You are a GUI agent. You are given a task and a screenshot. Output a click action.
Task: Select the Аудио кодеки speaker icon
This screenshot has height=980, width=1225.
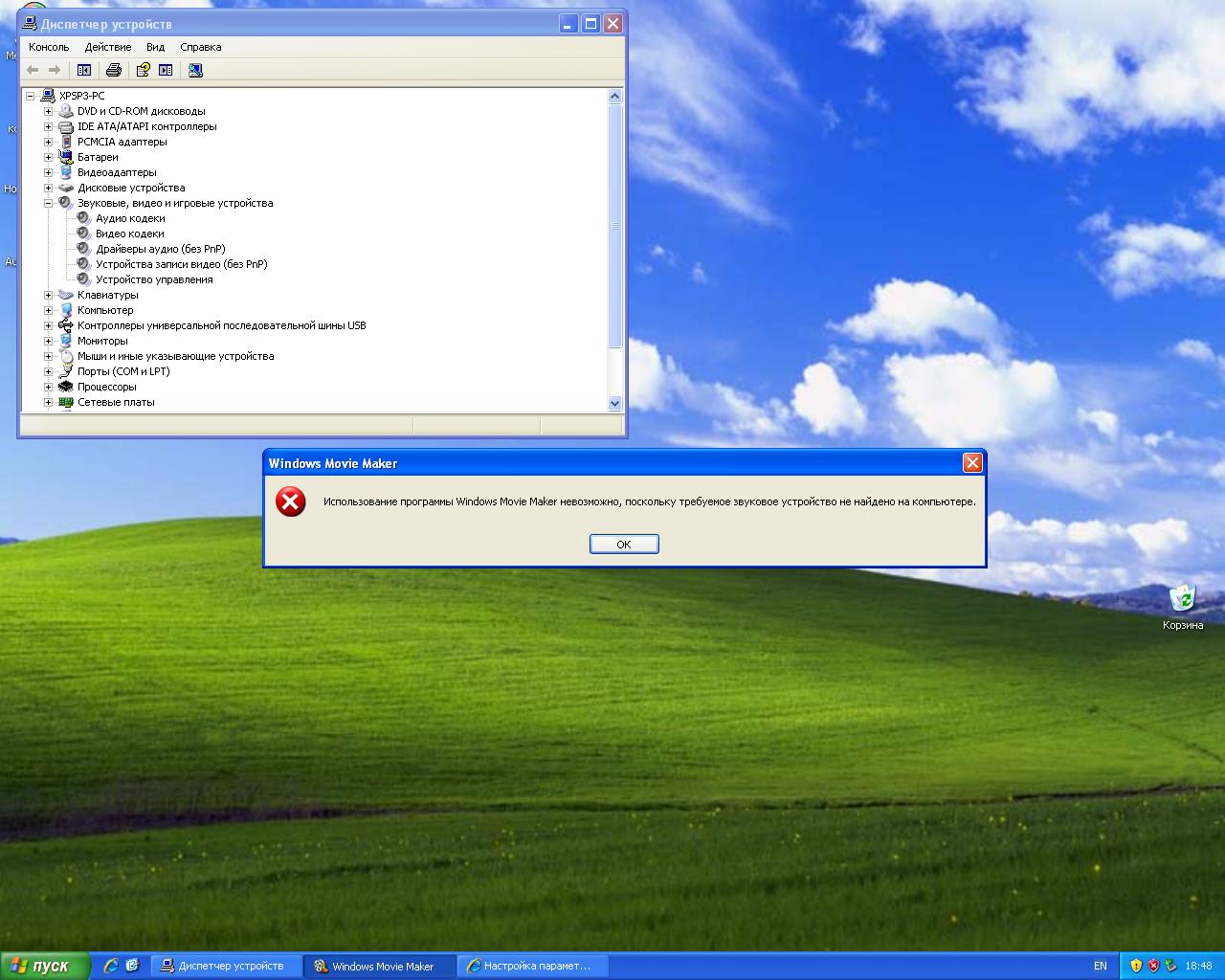(x=84, y=218)
